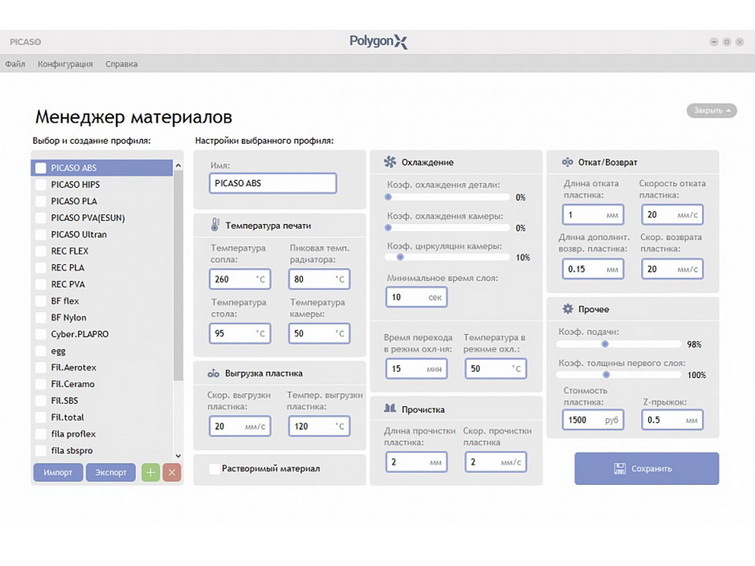Click the thermometer icon beside Температура печати
This screenshot has width=755, height=566.
(x=215, y=225)
